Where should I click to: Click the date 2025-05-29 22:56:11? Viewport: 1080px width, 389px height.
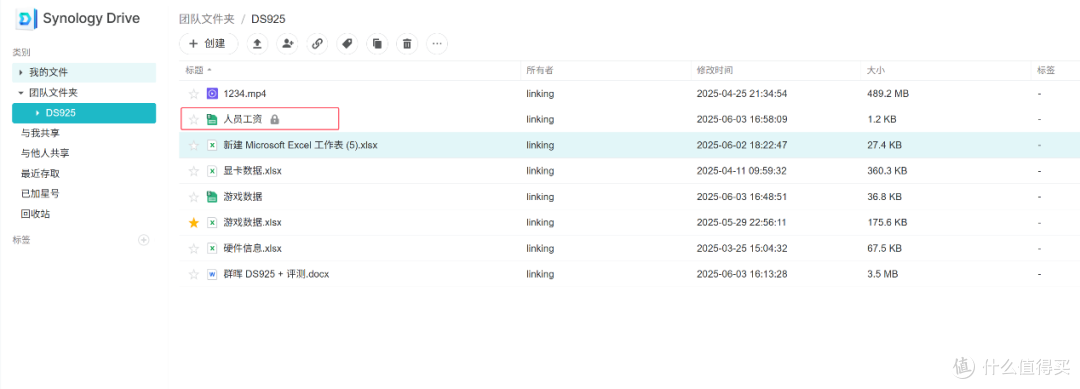point(742,222)
